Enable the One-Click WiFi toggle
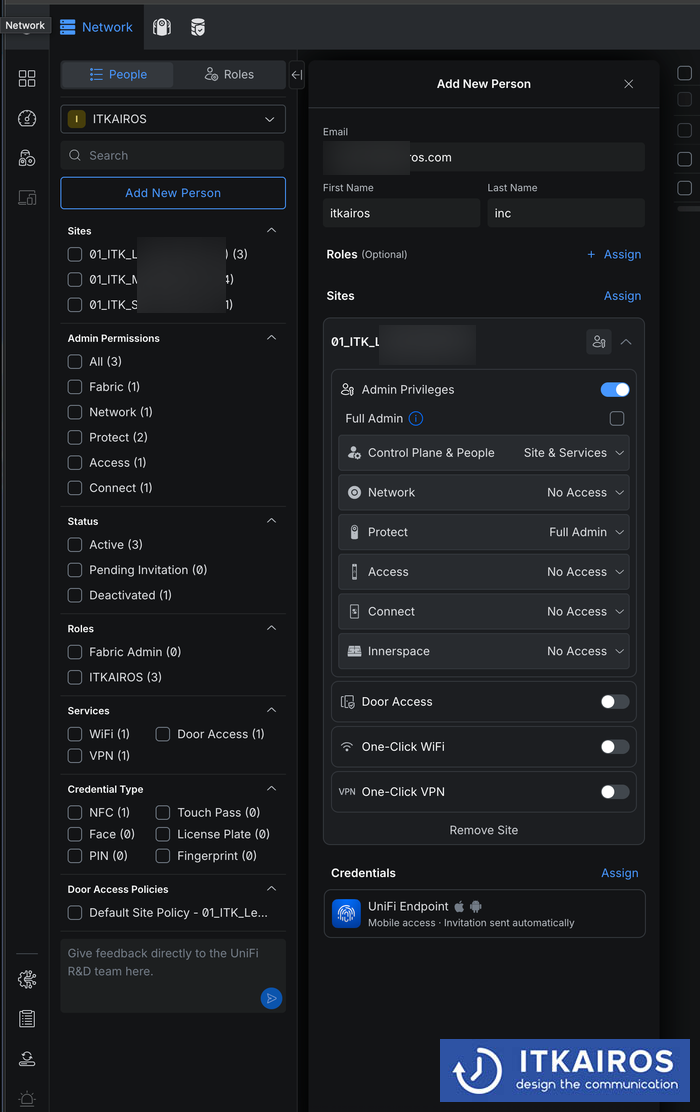This screenshot has width=700, height=1112. tap(615, 747)
